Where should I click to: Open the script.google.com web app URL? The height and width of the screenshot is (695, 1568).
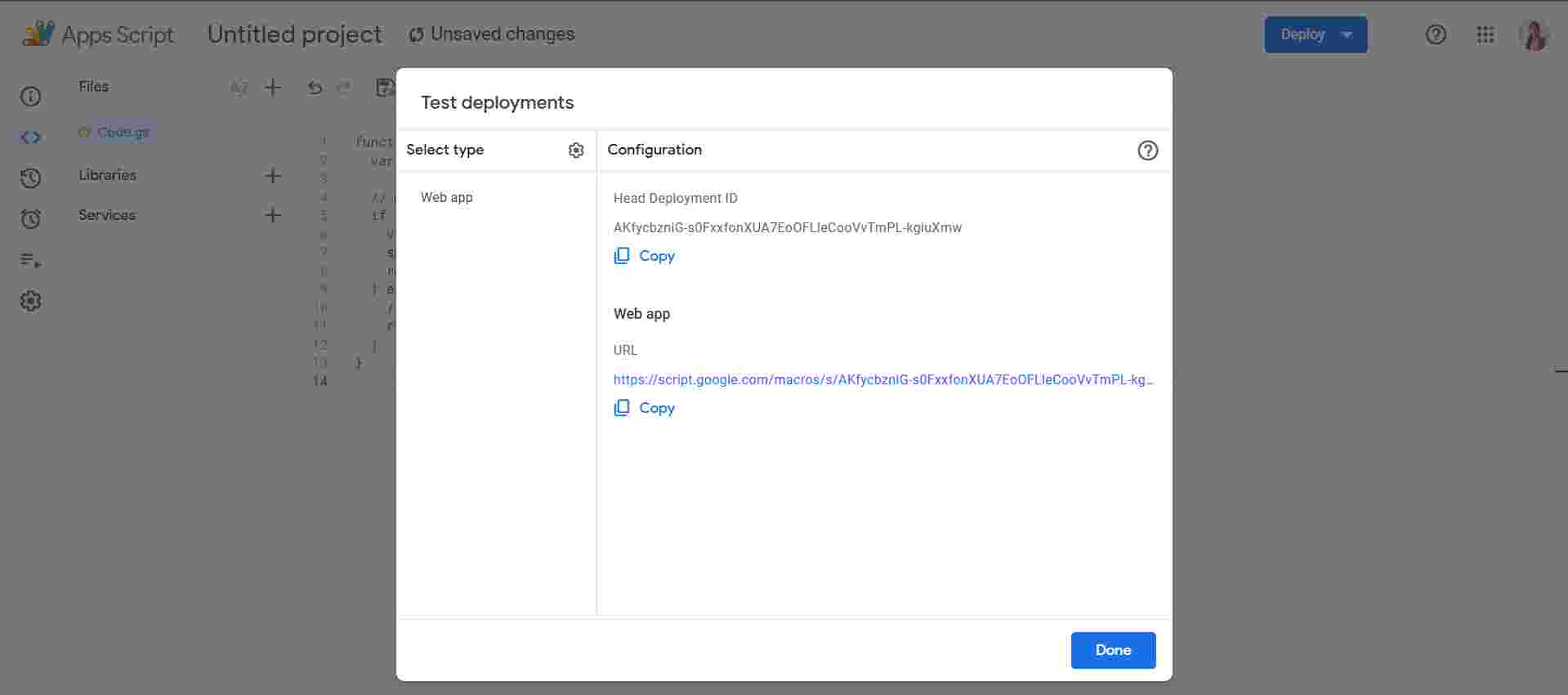click(x=883, y=379)
